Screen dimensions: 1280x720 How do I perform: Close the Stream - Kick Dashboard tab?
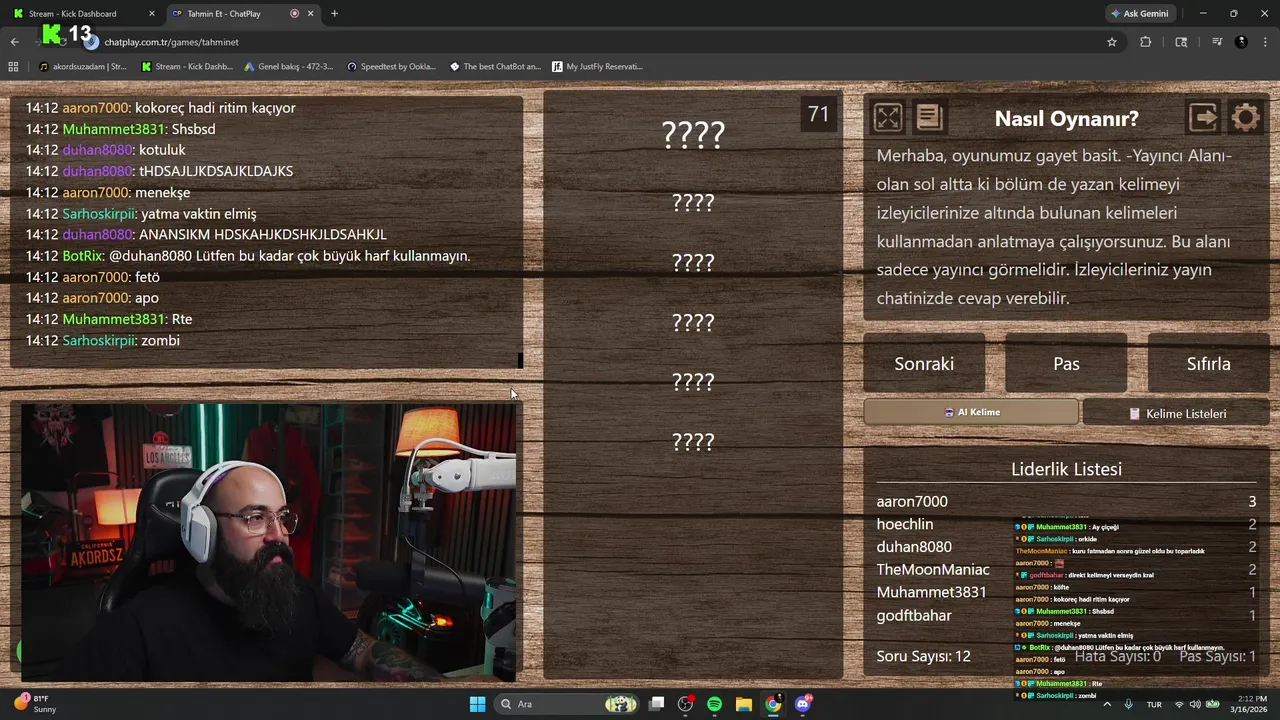click(152, 14)
